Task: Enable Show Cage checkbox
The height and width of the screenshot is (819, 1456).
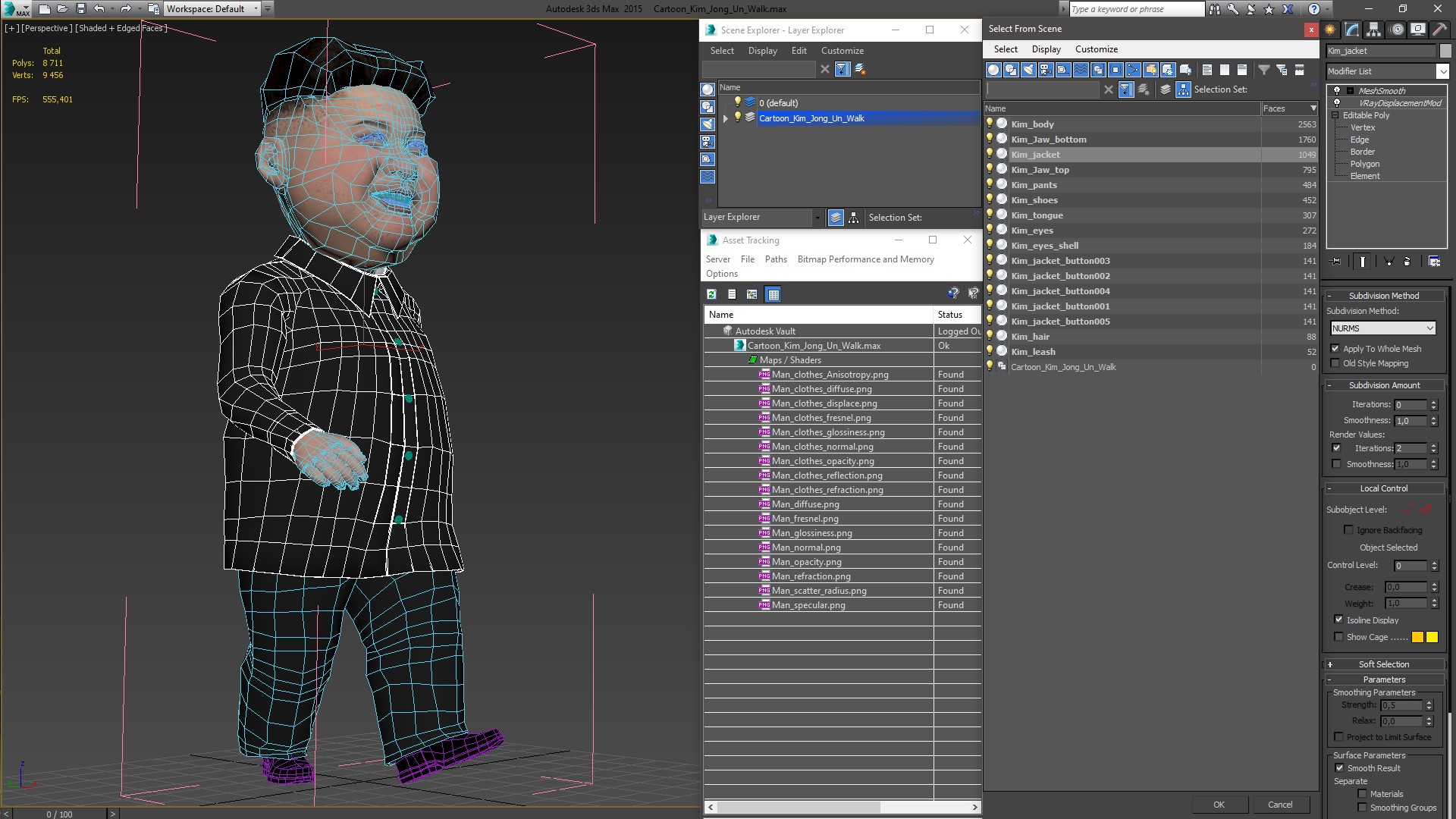Action: [x=1338, y=637]
